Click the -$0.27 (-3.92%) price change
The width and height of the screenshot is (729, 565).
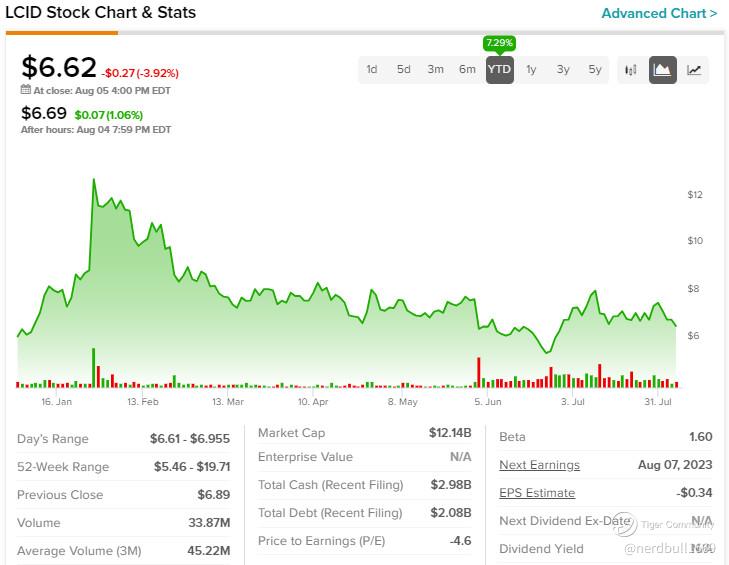click(140, 73)
